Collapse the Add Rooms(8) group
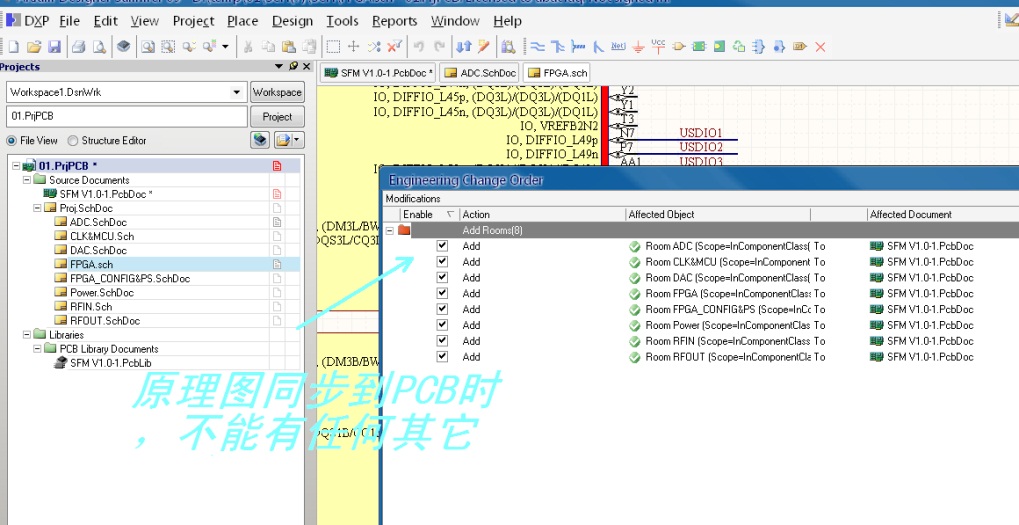 click(x=389, y=230)
